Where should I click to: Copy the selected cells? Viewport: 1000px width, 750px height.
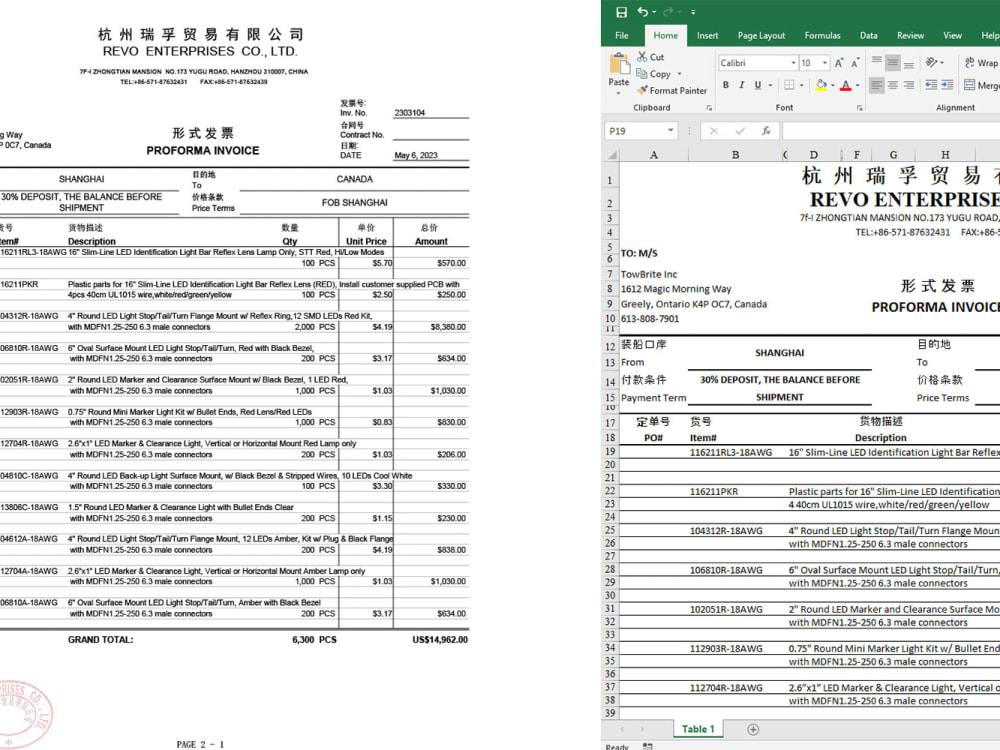pyautogui.click(x=654, y=74)
